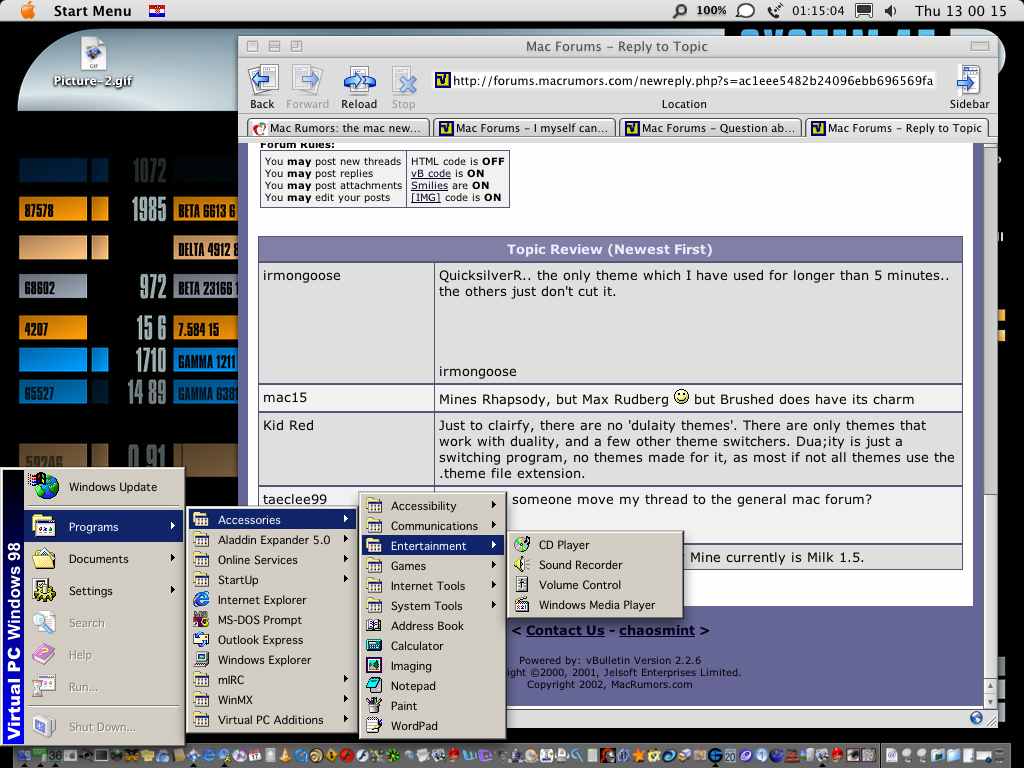
Task: Choose Shut Down from start menu
Action: pos(104,727)
